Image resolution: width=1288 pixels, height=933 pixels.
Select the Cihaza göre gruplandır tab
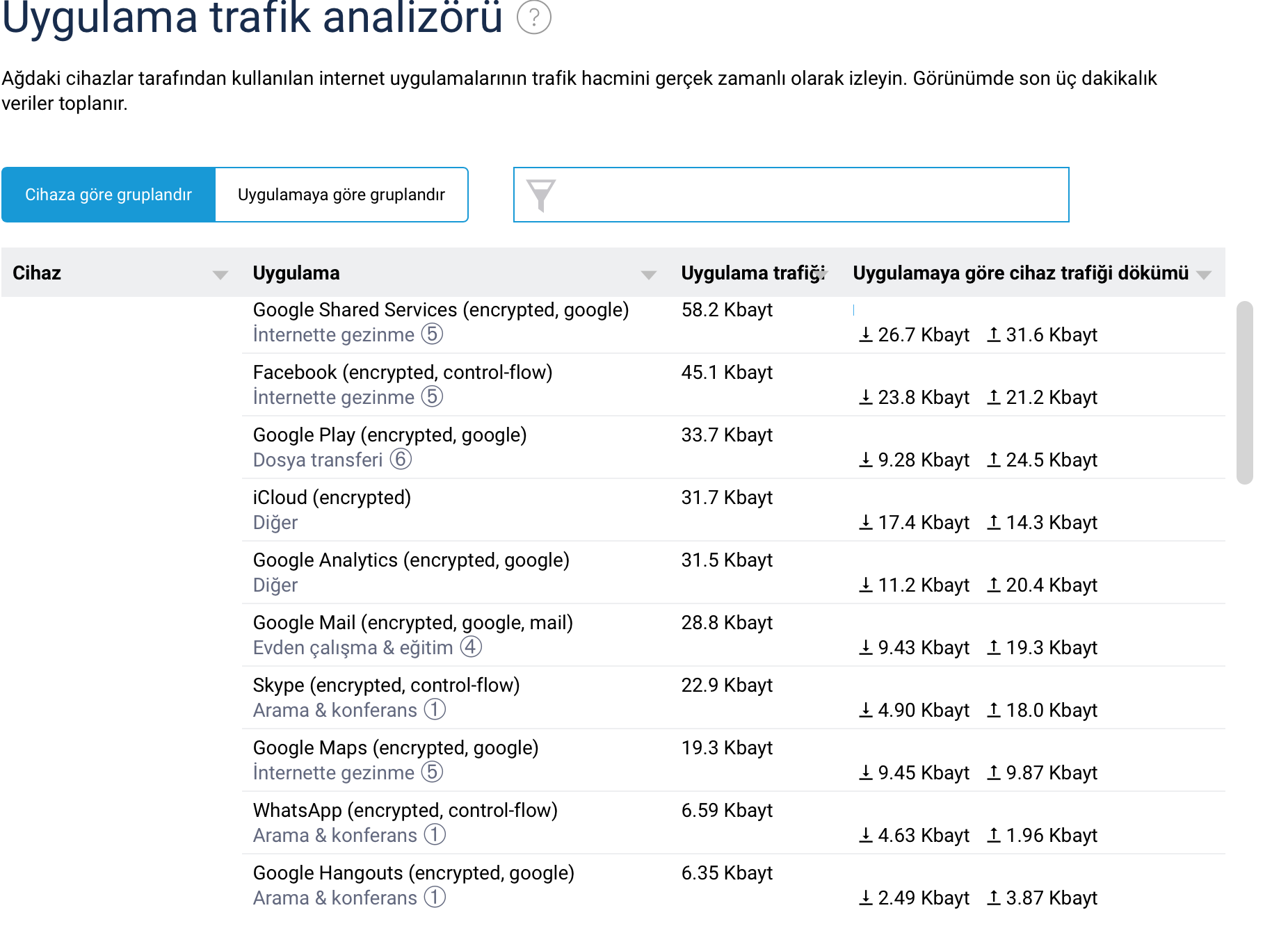(x=108, y=195)
